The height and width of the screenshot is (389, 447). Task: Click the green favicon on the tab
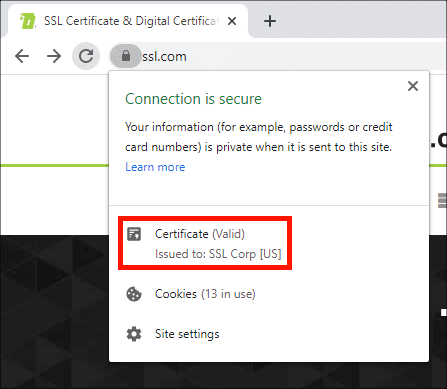27,21
